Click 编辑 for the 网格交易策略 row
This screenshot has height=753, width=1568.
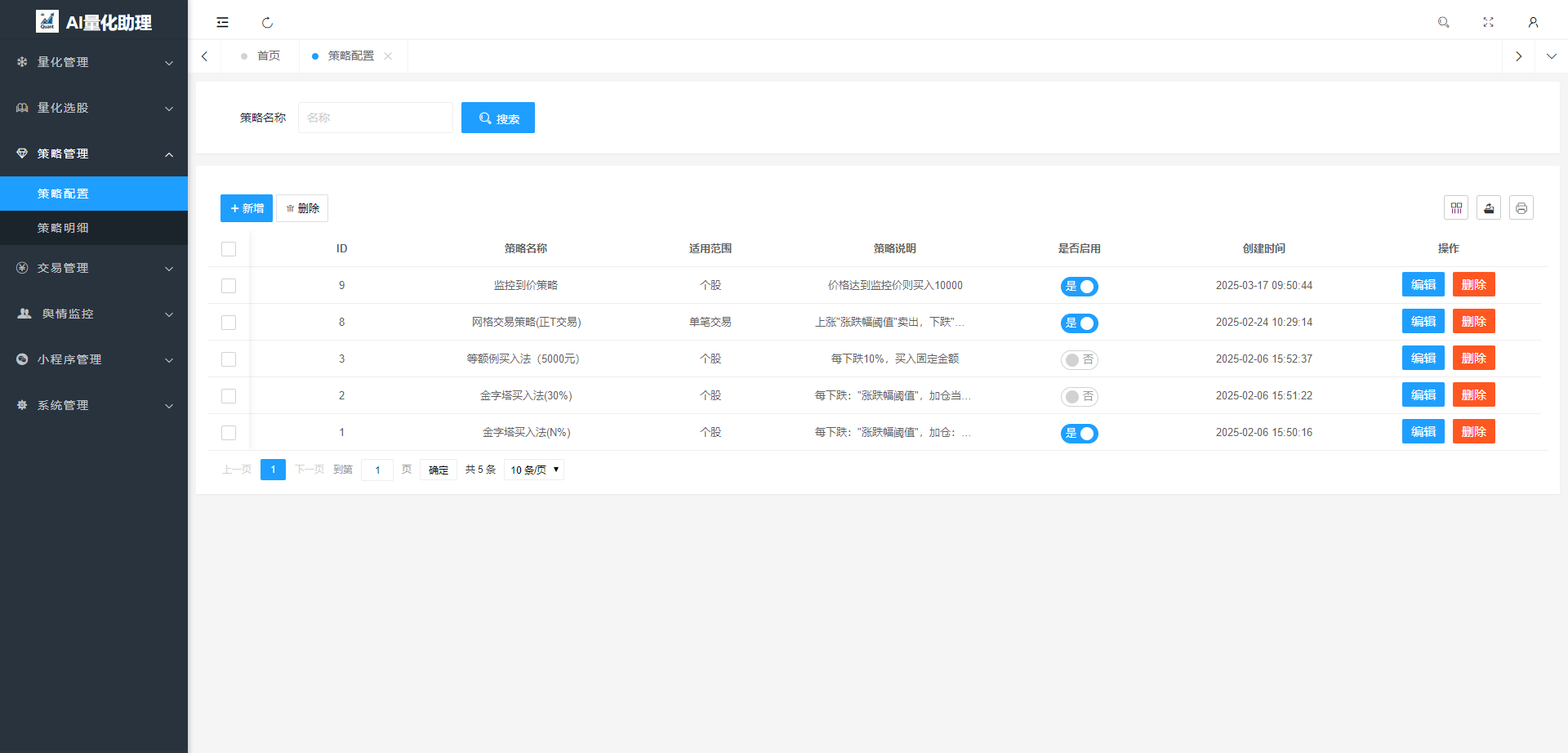(x=1423, y=321)
